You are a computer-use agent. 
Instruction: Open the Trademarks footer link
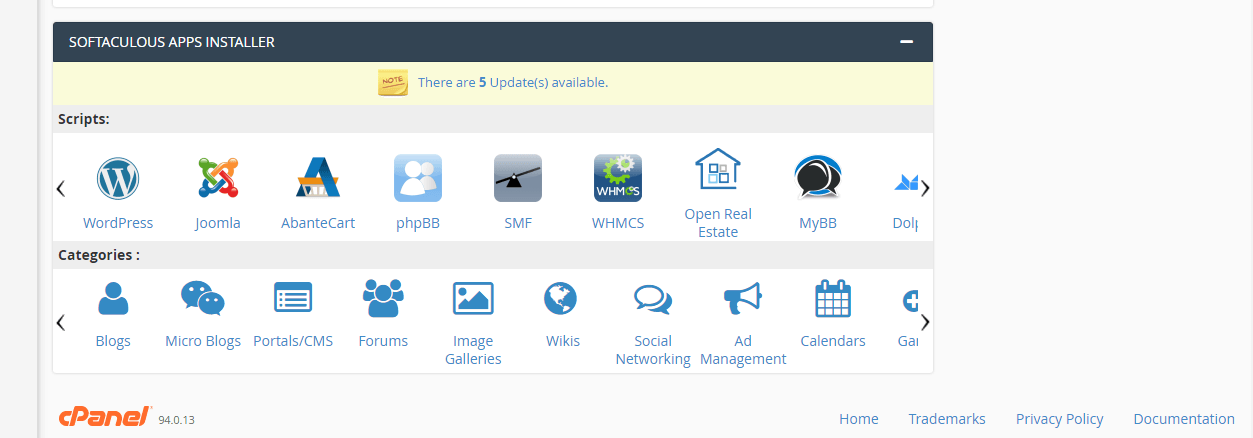click(x=947, y=419)
